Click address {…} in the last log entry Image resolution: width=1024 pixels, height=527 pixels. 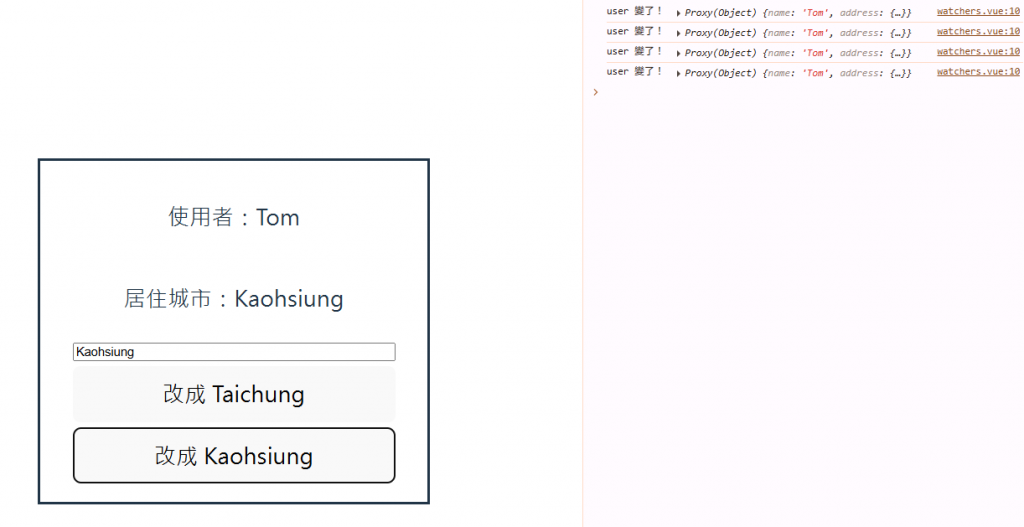tap(875, 73)
